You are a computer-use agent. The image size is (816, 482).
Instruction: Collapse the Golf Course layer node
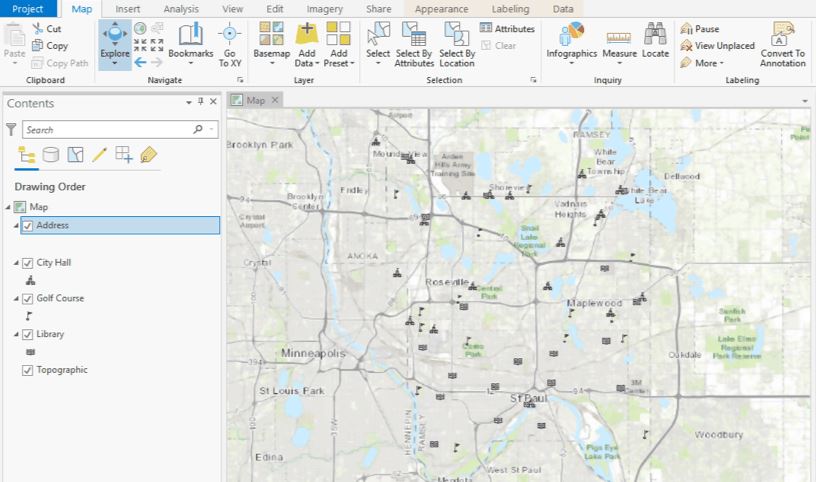click(16, 299)
